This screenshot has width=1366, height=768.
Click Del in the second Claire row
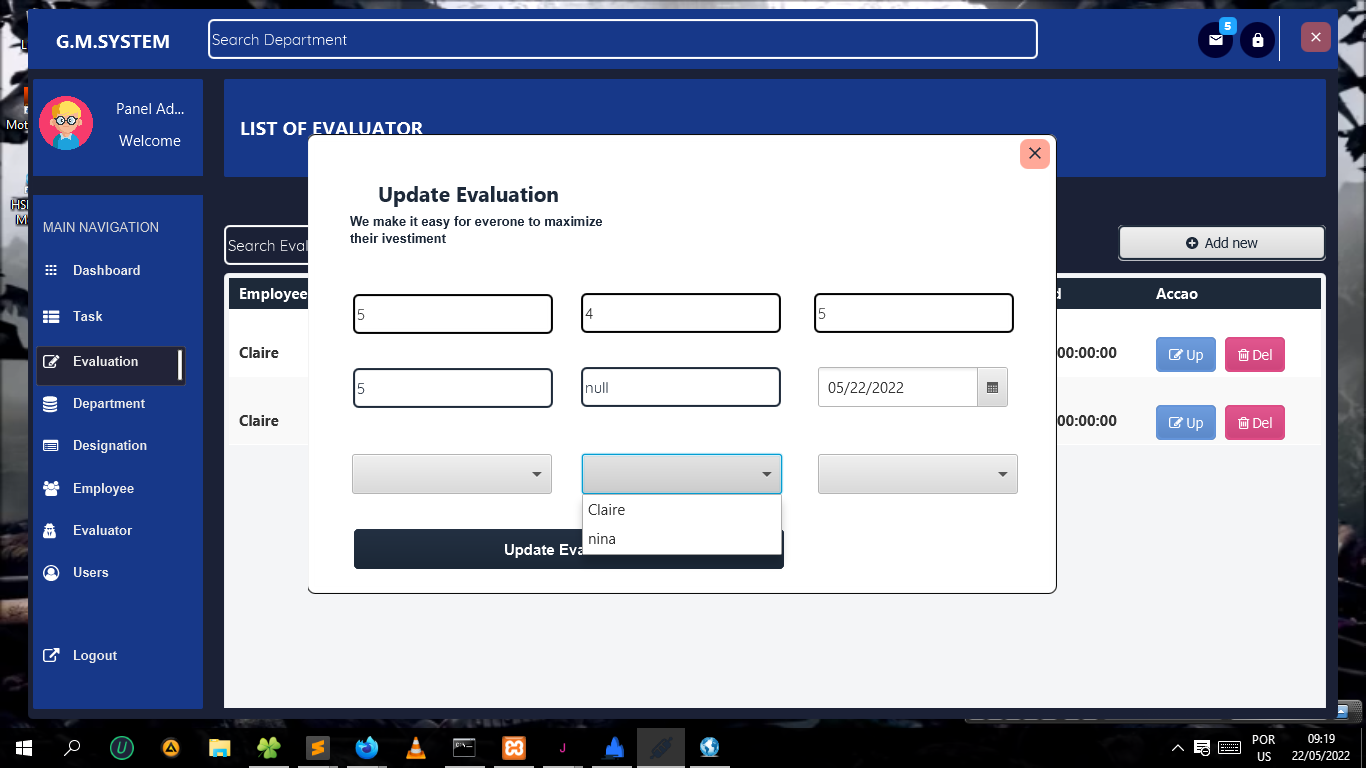pyautogui.click(x=1255, y=423)
